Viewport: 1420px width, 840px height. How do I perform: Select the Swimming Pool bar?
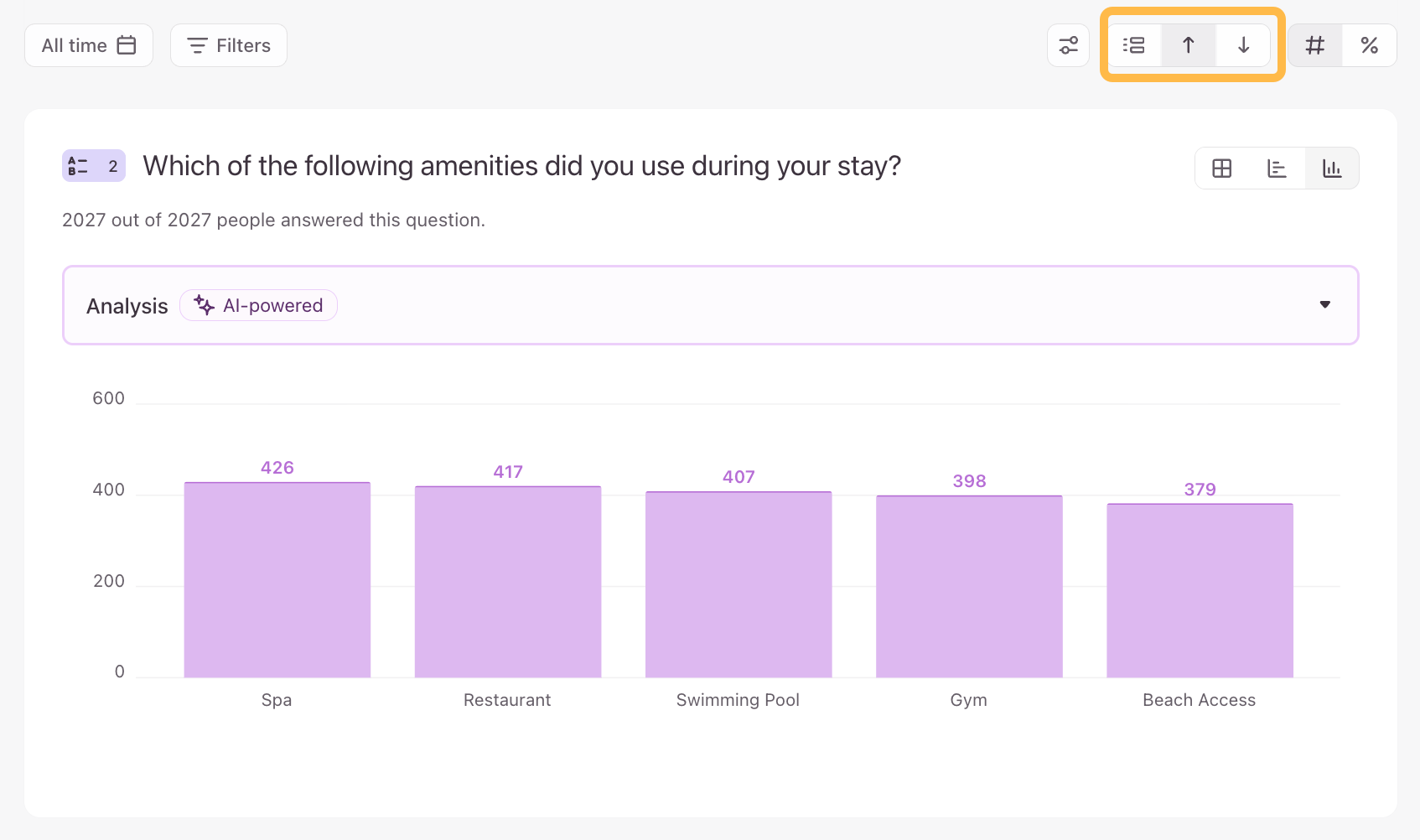coord(739,584)
